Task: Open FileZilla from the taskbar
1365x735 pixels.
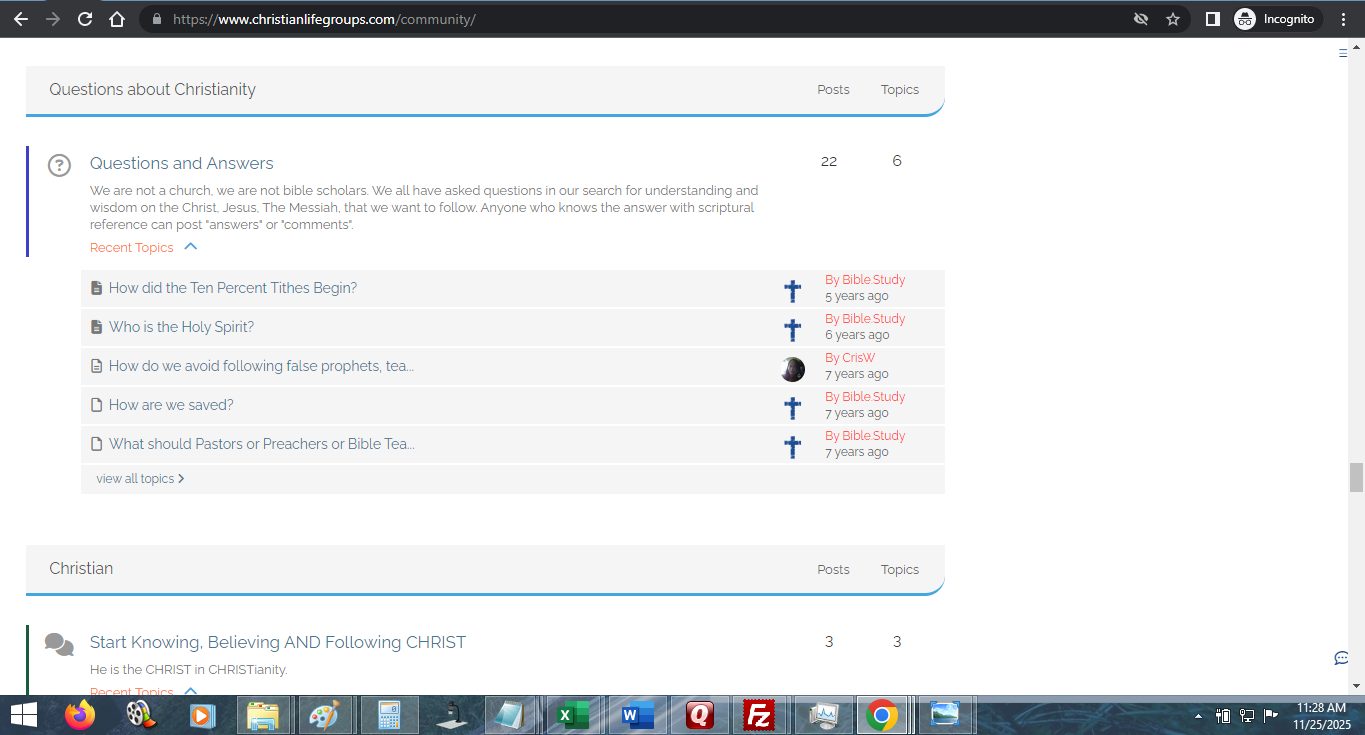Action: (x=760, y=715)
